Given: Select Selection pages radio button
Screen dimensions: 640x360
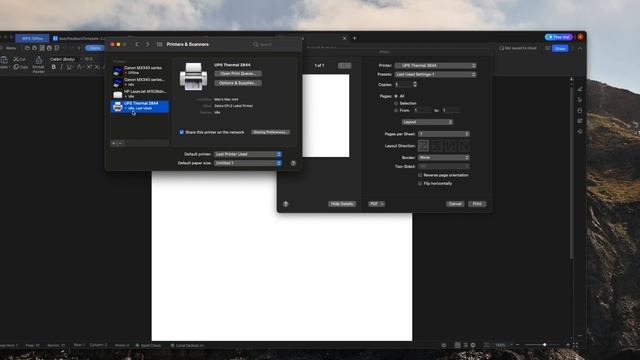Looking at the screenshot, I should (396, 103).
